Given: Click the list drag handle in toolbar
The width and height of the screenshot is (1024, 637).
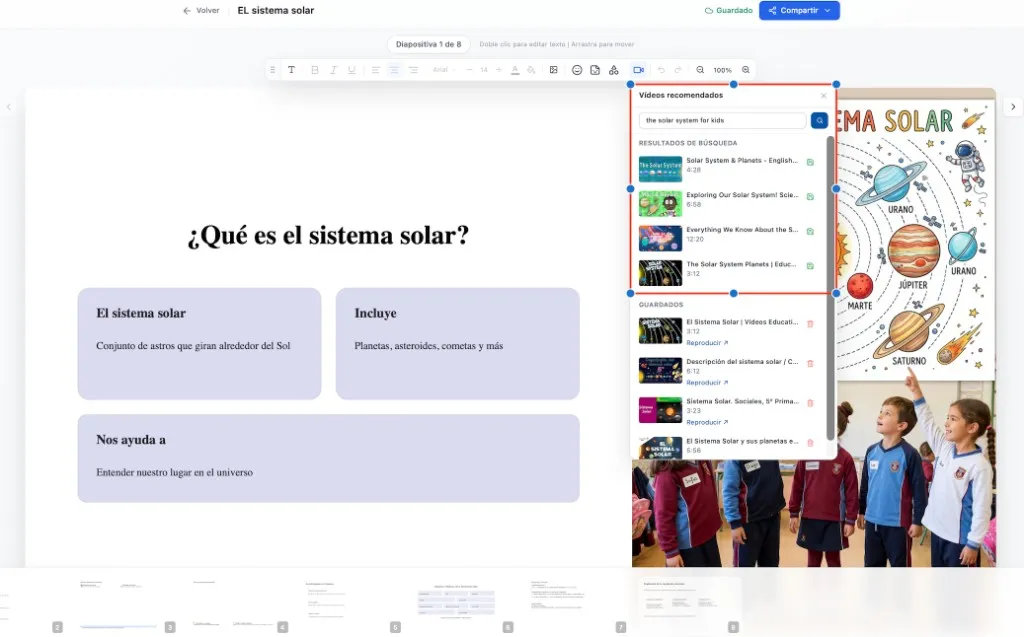Looking at the screenshot, I should [x=272, y=70].
